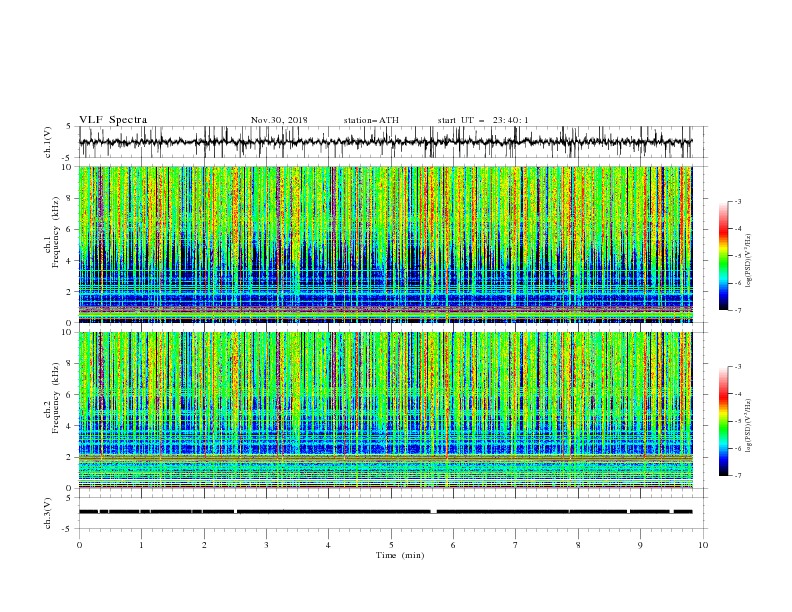Click inside the ch.2 spectrogram plot
Viewport: 792px width, 612px height.
[385, 410]
